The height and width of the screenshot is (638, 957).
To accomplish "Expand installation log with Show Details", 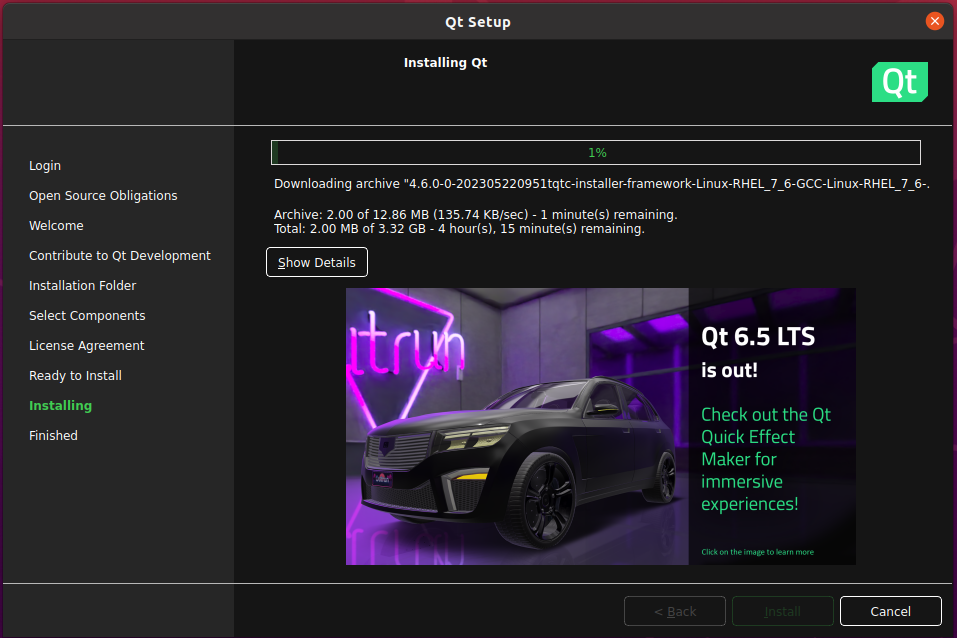I will click(317, 262).
